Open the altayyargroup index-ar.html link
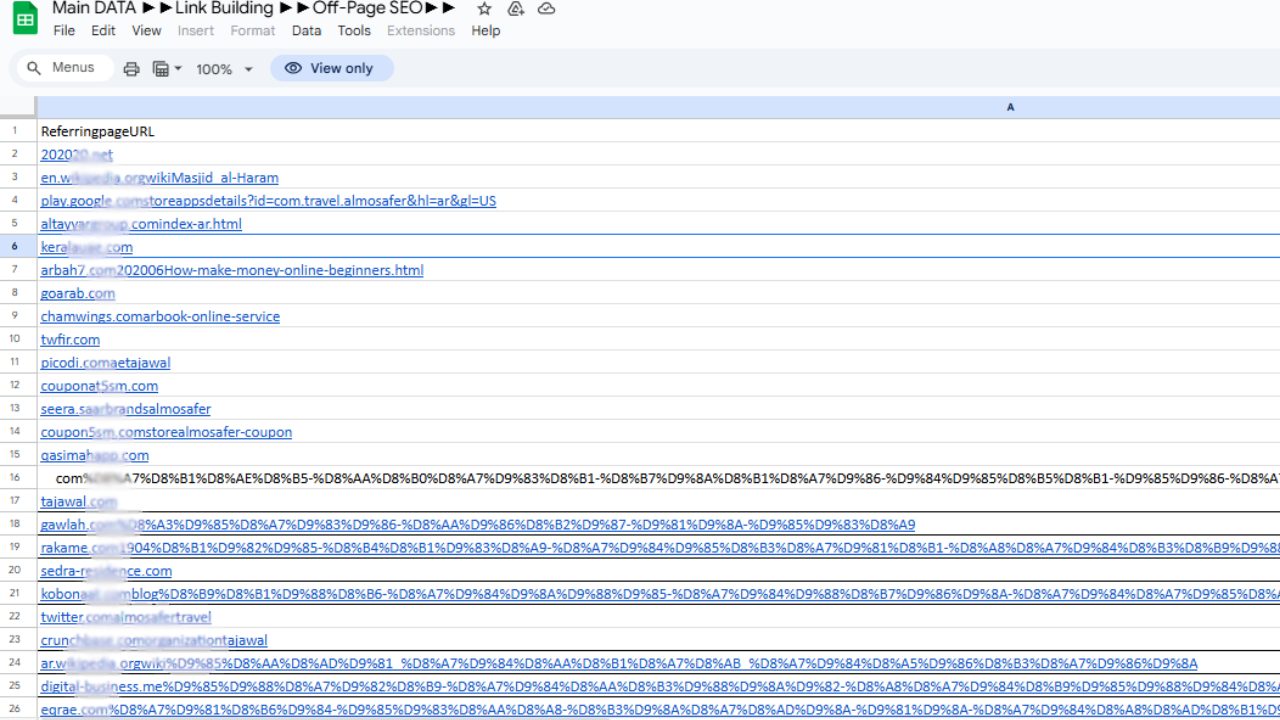This screenshot has height=720, width=1280. tap(141, 224)
